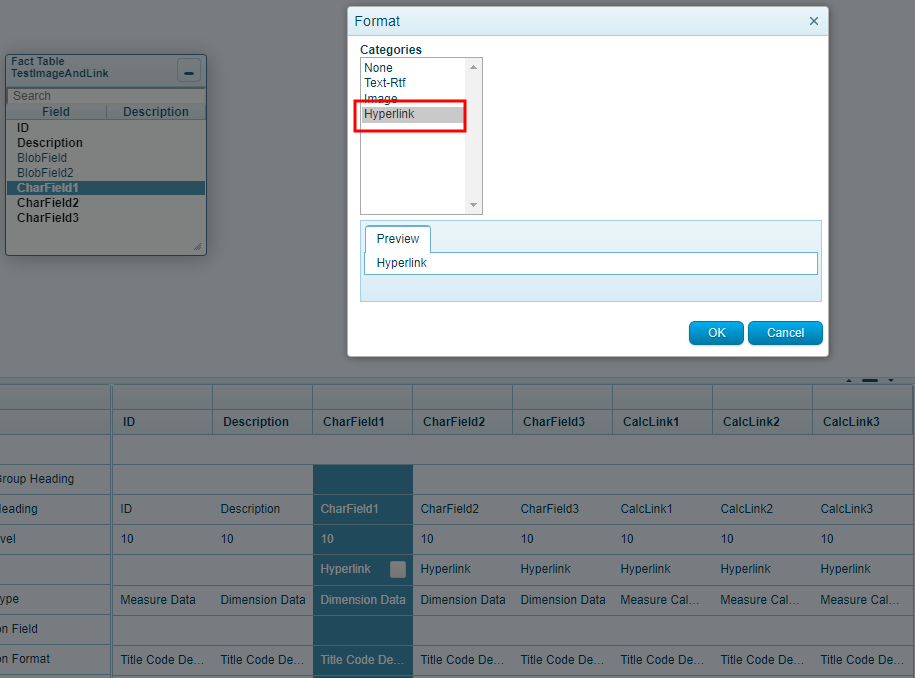
Task: Pick the Image format category
Action: coord(381,99)
